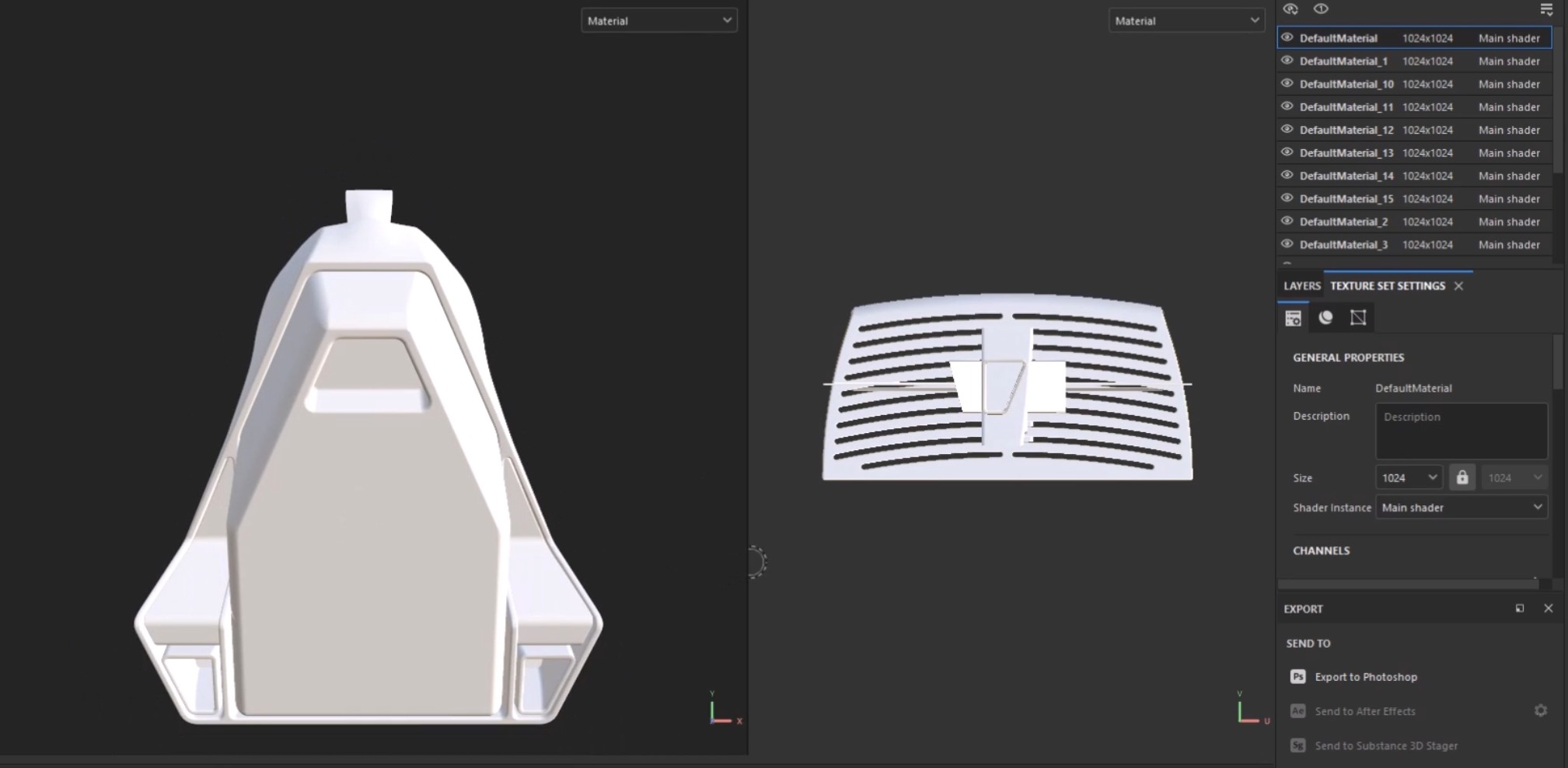
Task: Open the texture Size 1024 dropdown
Action: click(1409, 477)
